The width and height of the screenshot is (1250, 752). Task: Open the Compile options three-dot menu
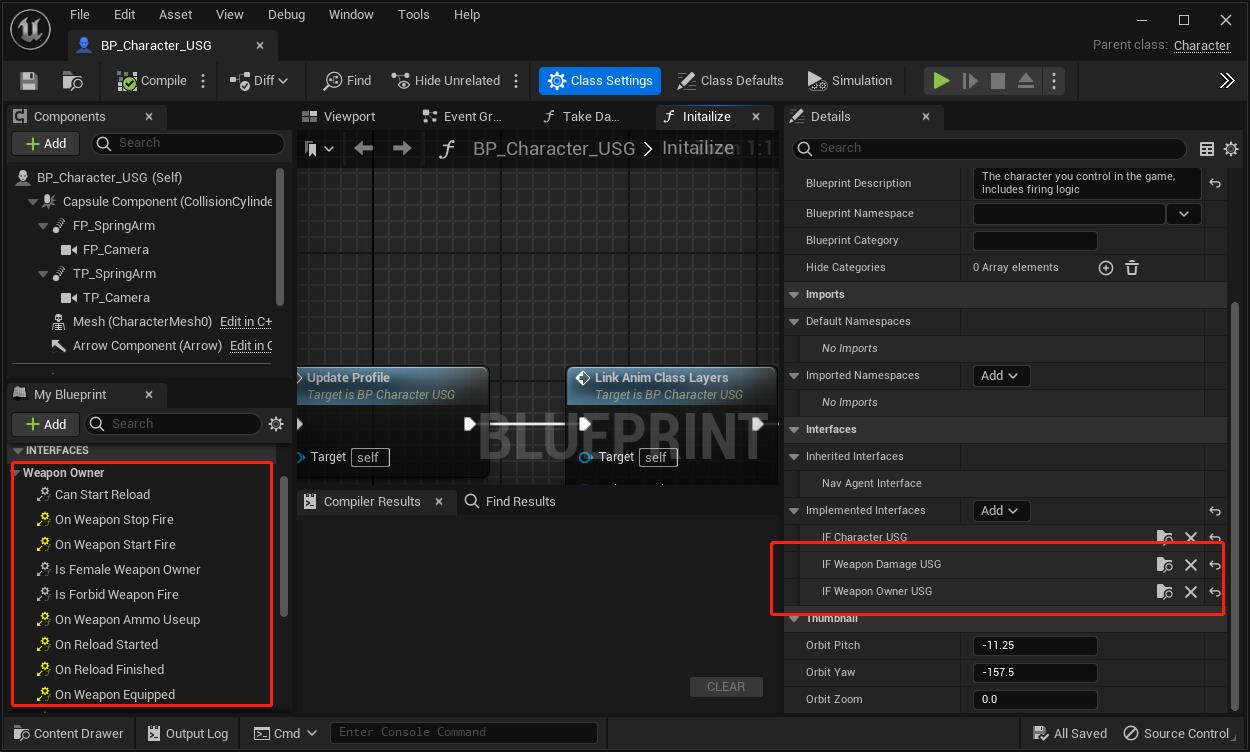tap(203, 81)
